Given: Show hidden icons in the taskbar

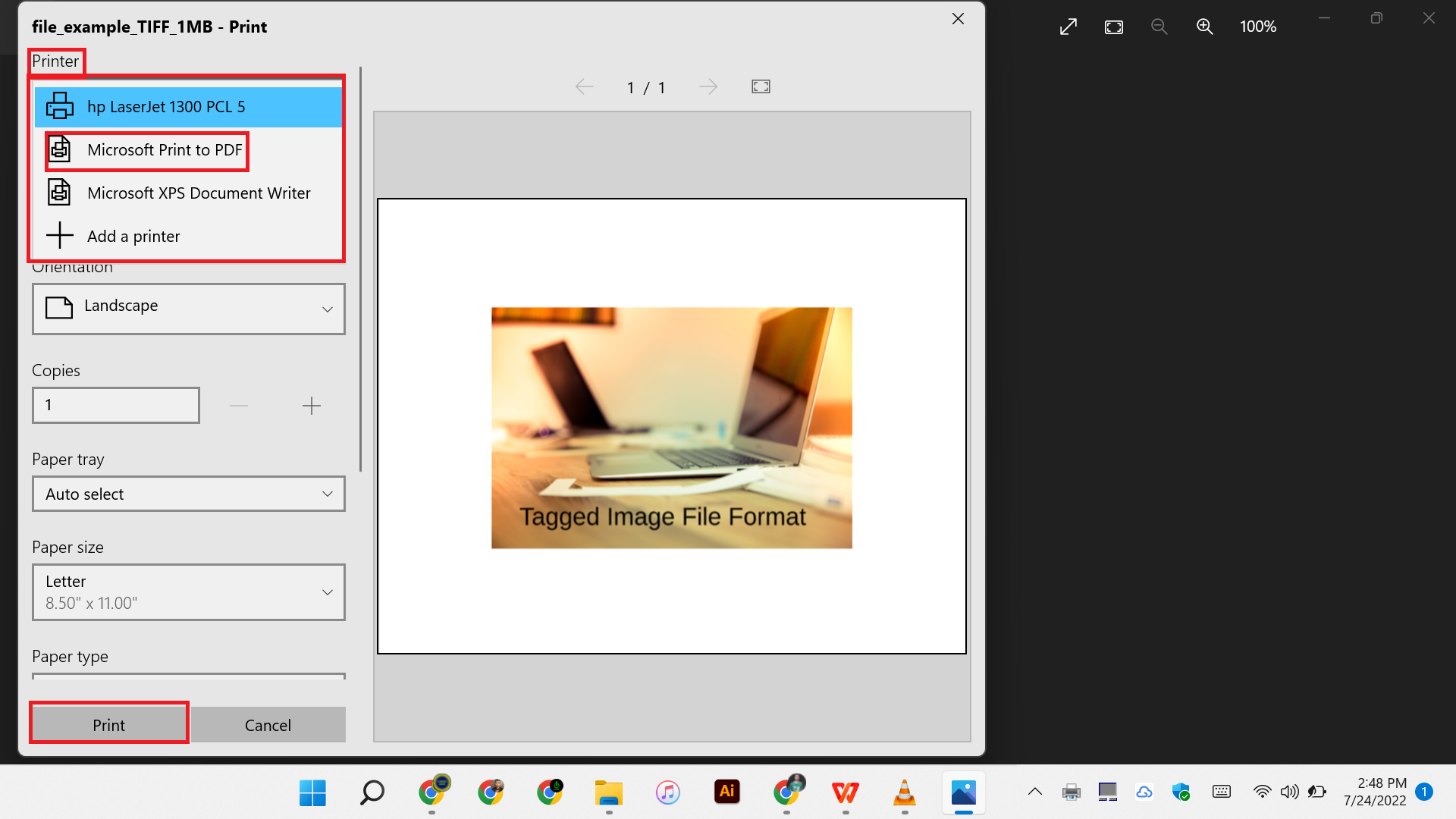Looking at the screenshot, I should point(1034,791).
